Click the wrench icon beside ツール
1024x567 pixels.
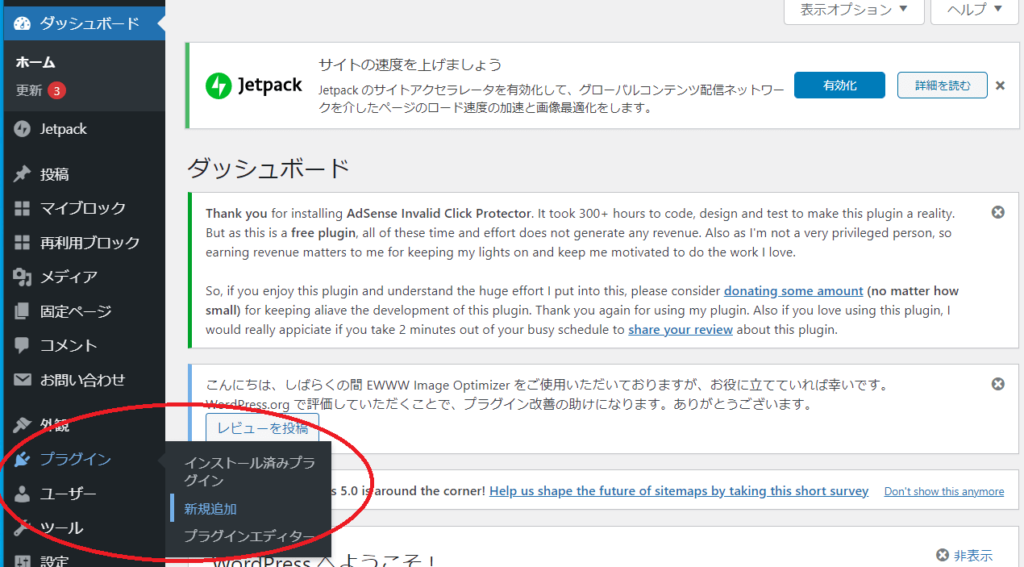[22, 527]
